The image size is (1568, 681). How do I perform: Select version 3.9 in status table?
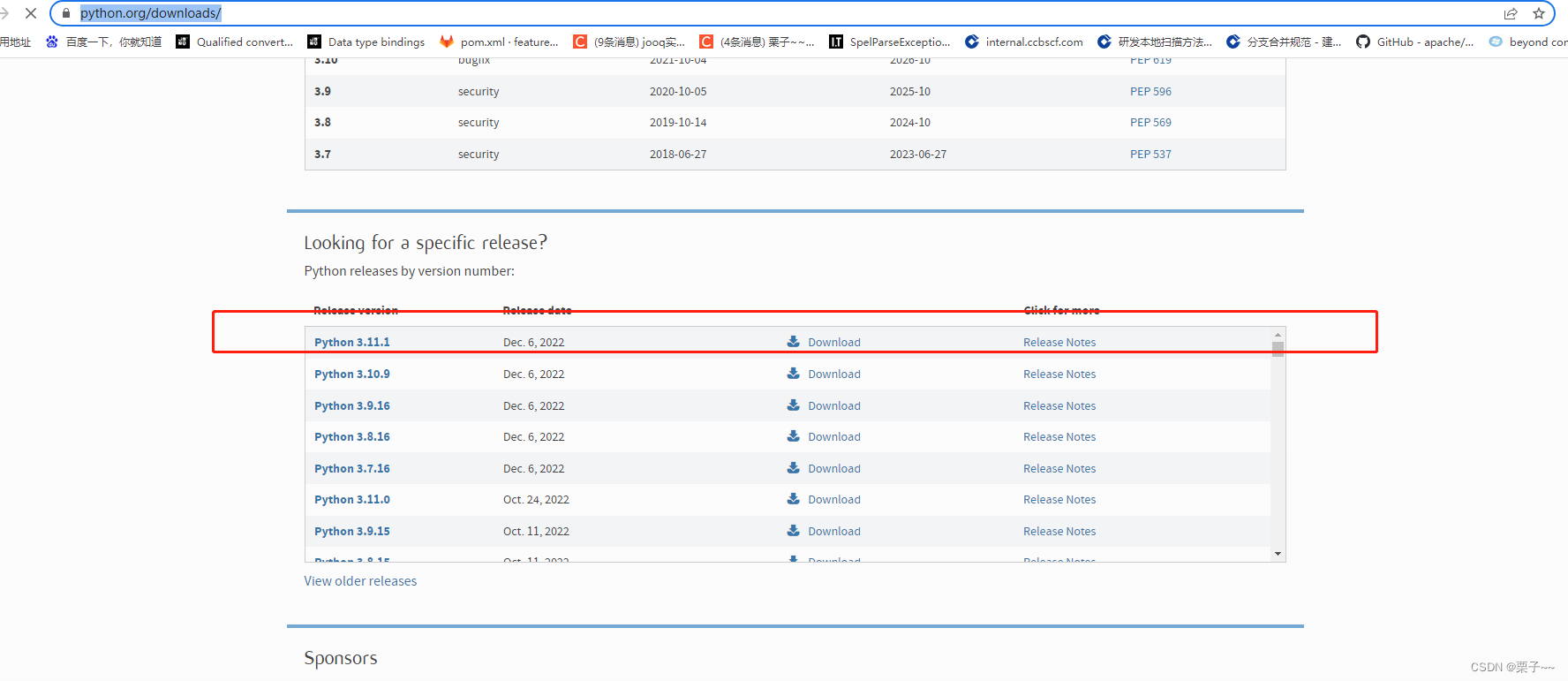click(x=322, y=91)
